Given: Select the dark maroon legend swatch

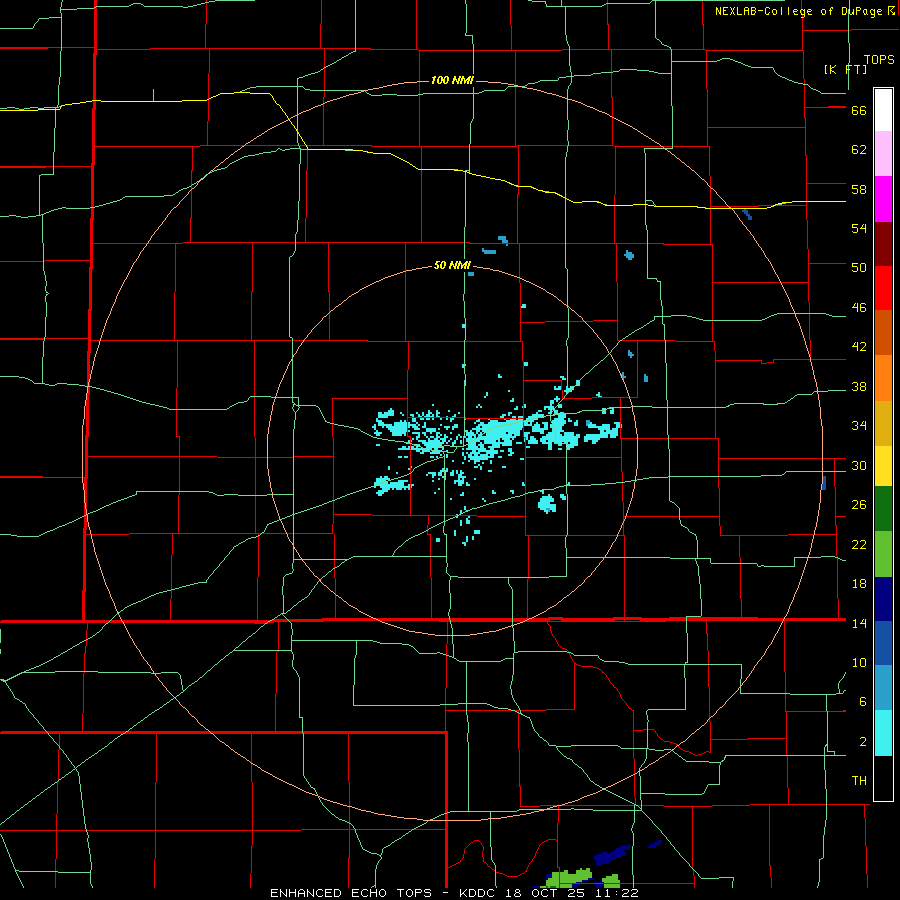Looking at the screenshot, I should pyautogui.click(x=883, y=244).
